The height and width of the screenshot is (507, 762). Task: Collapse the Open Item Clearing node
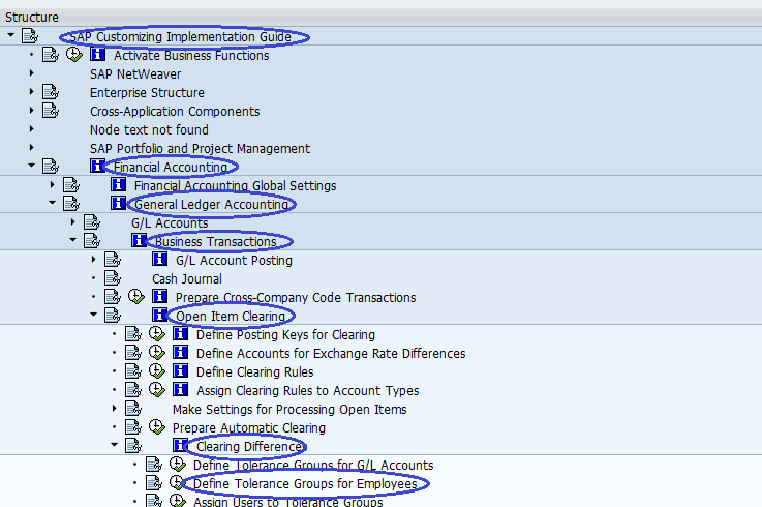click(x=94, y=315)
